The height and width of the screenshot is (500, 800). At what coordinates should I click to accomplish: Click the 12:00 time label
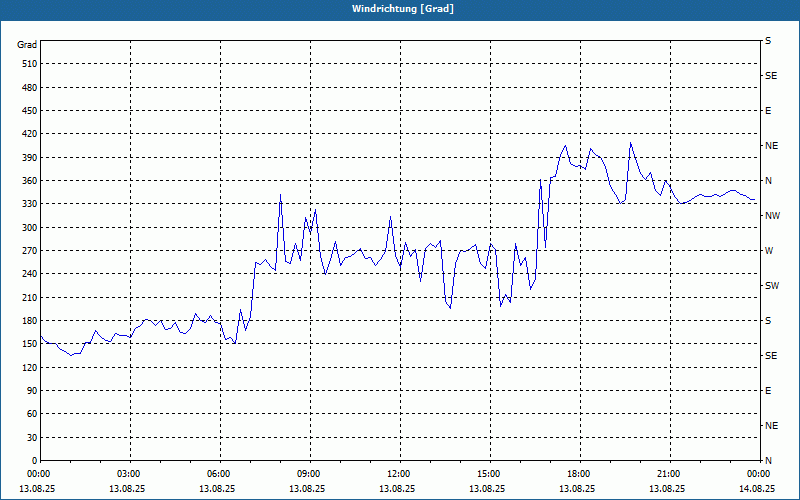coord(400,473)
